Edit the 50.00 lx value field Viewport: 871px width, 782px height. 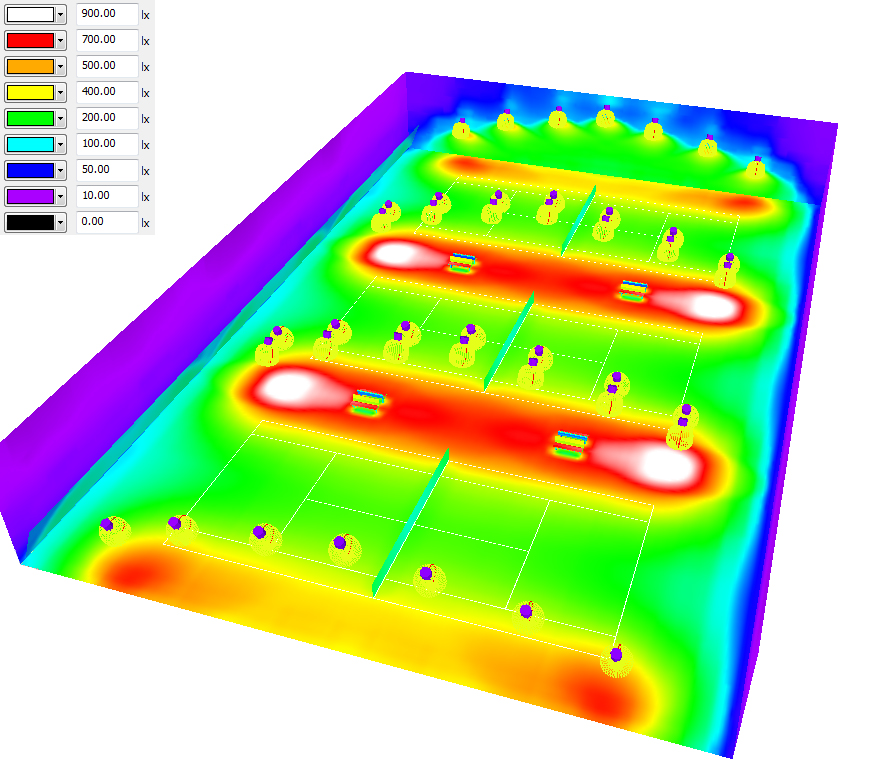tap(107, 170)
